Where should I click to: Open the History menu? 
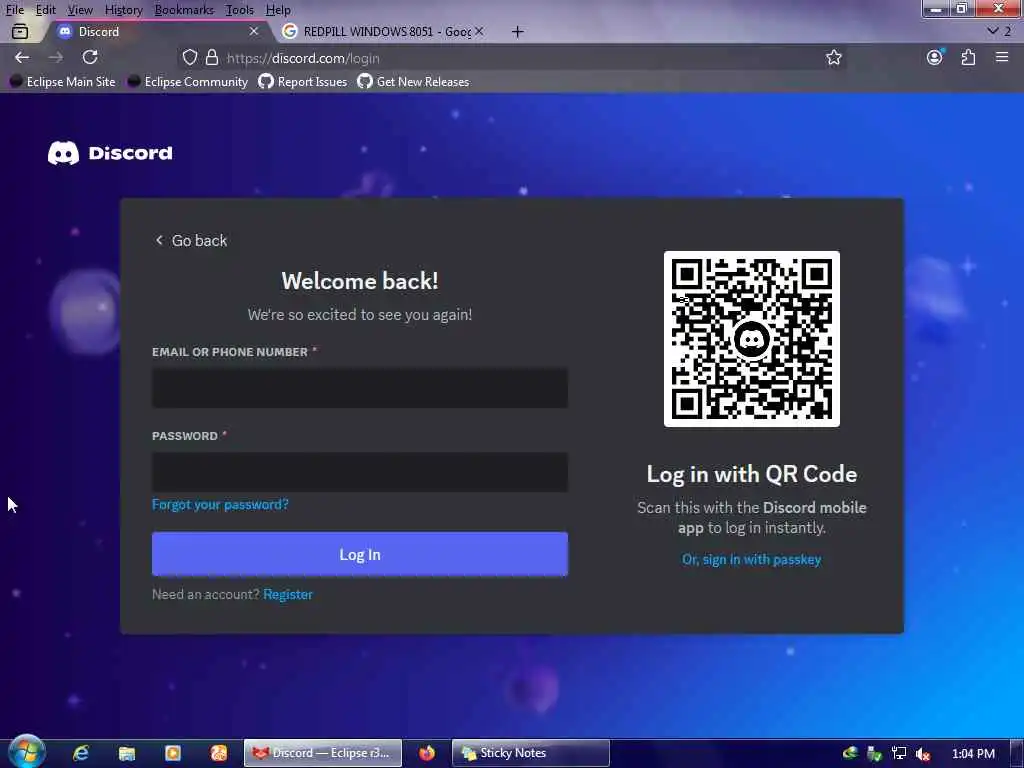pos(123,10)
